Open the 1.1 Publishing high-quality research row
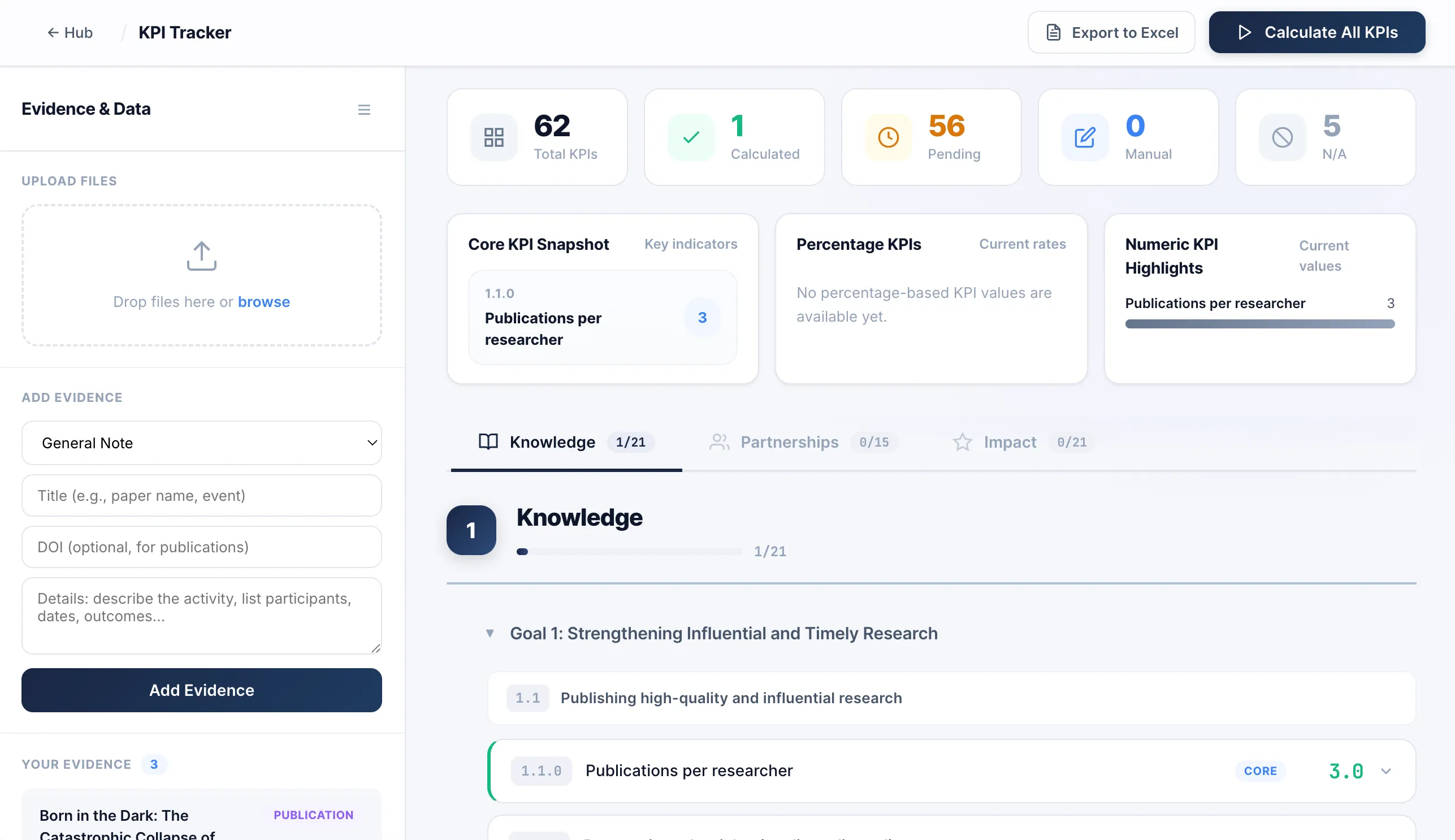The width and height of the screenshot is (1455, 840). click(951, 698)
